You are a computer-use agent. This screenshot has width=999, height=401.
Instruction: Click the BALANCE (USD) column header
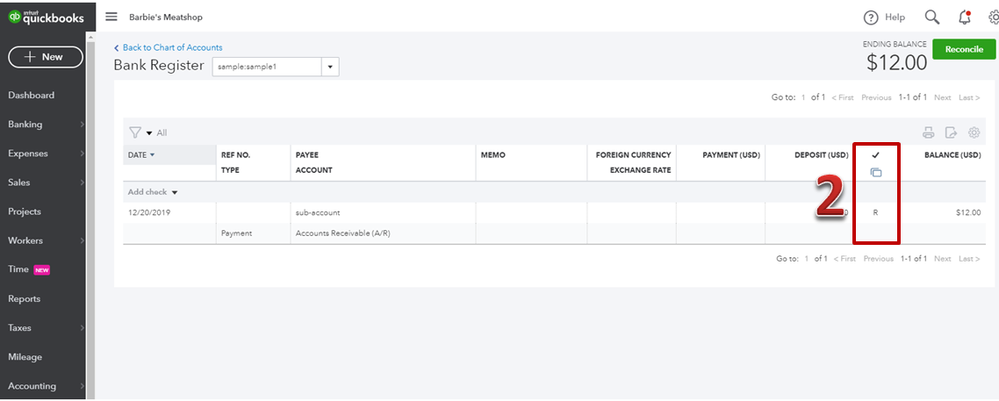coord(952,155)
